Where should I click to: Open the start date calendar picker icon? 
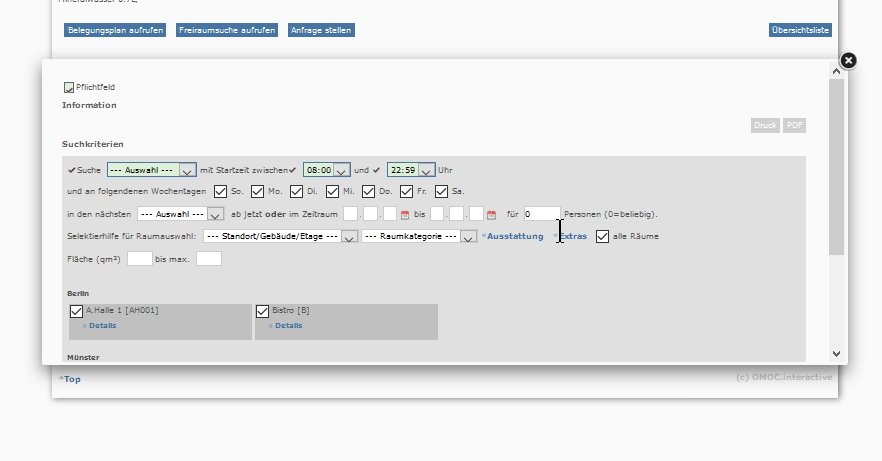point(405,214)
